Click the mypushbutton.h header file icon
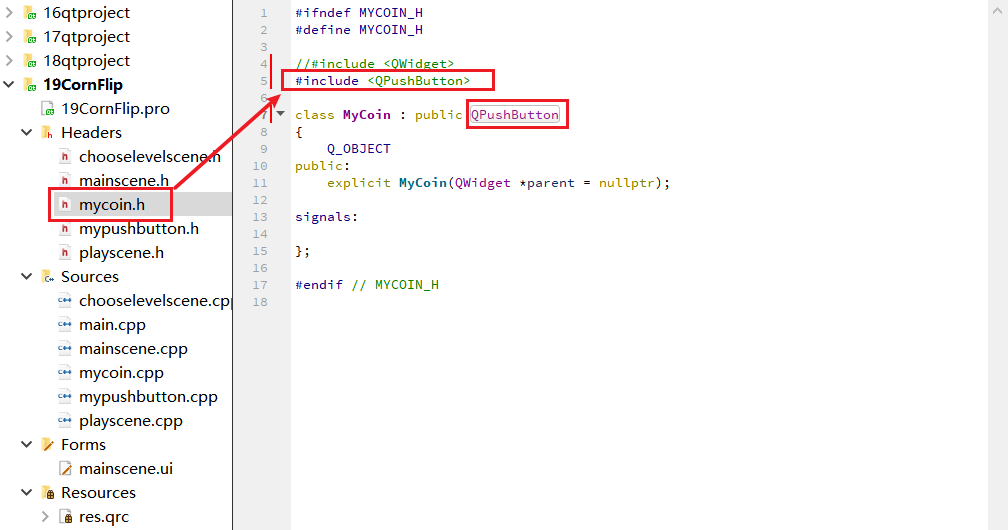1008x530 pixels. [x=65, y=228]
